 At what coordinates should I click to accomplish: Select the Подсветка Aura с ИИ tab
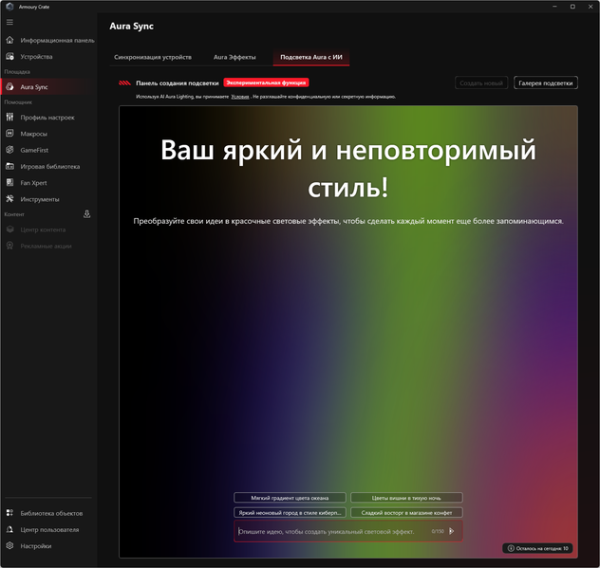click(311, 57)
